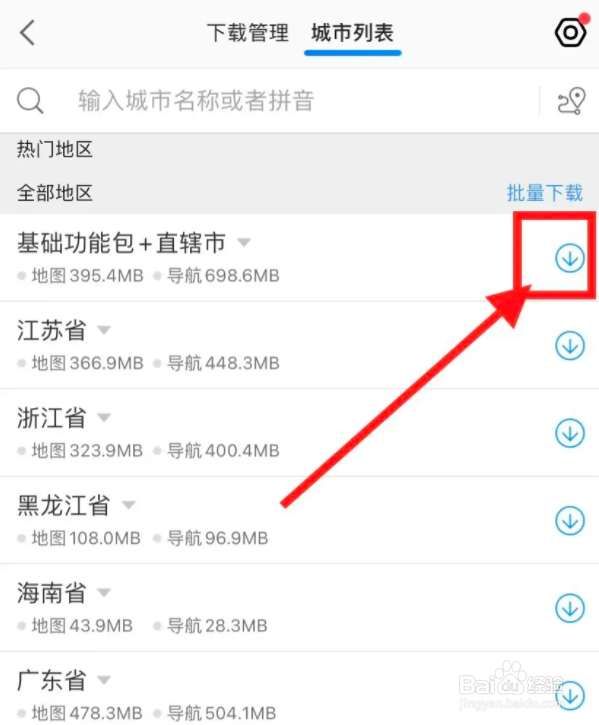
Task: Expand the 黑龙江省 city list
Action: 129,505
